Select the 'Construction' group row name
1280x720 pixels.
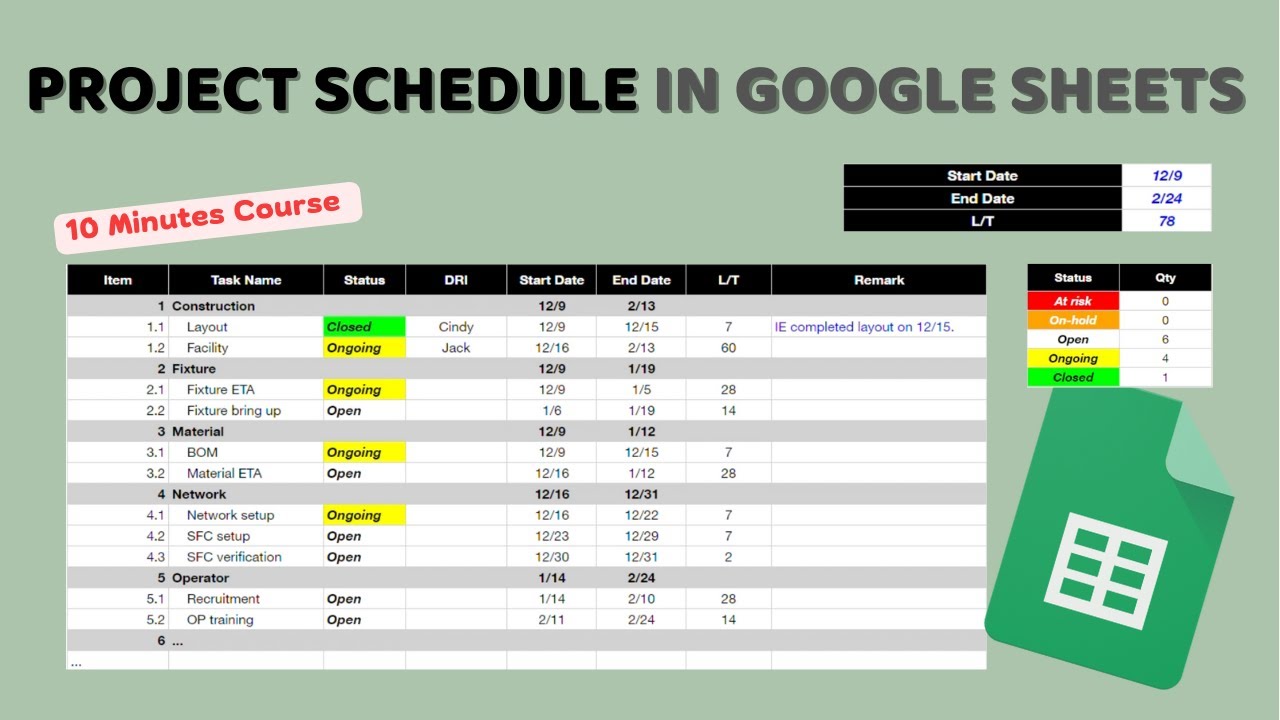coord(213,306)
